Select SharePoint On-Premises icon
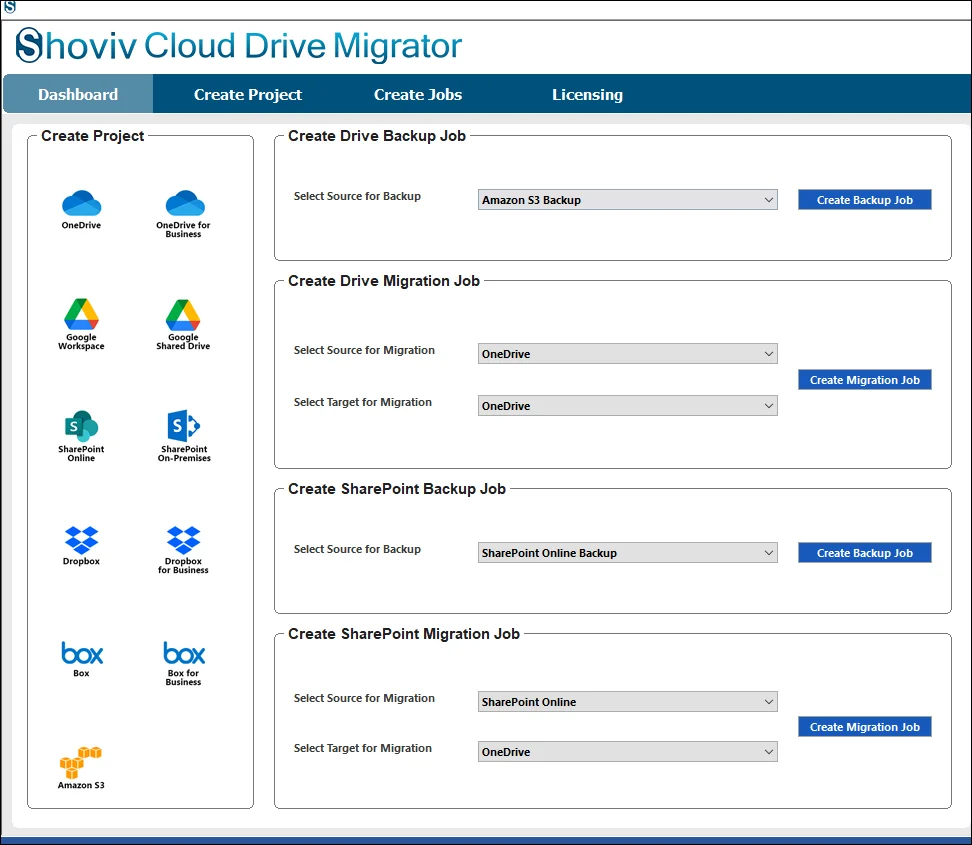This screenshot has width=972, height=845. (x=183, y=436)
